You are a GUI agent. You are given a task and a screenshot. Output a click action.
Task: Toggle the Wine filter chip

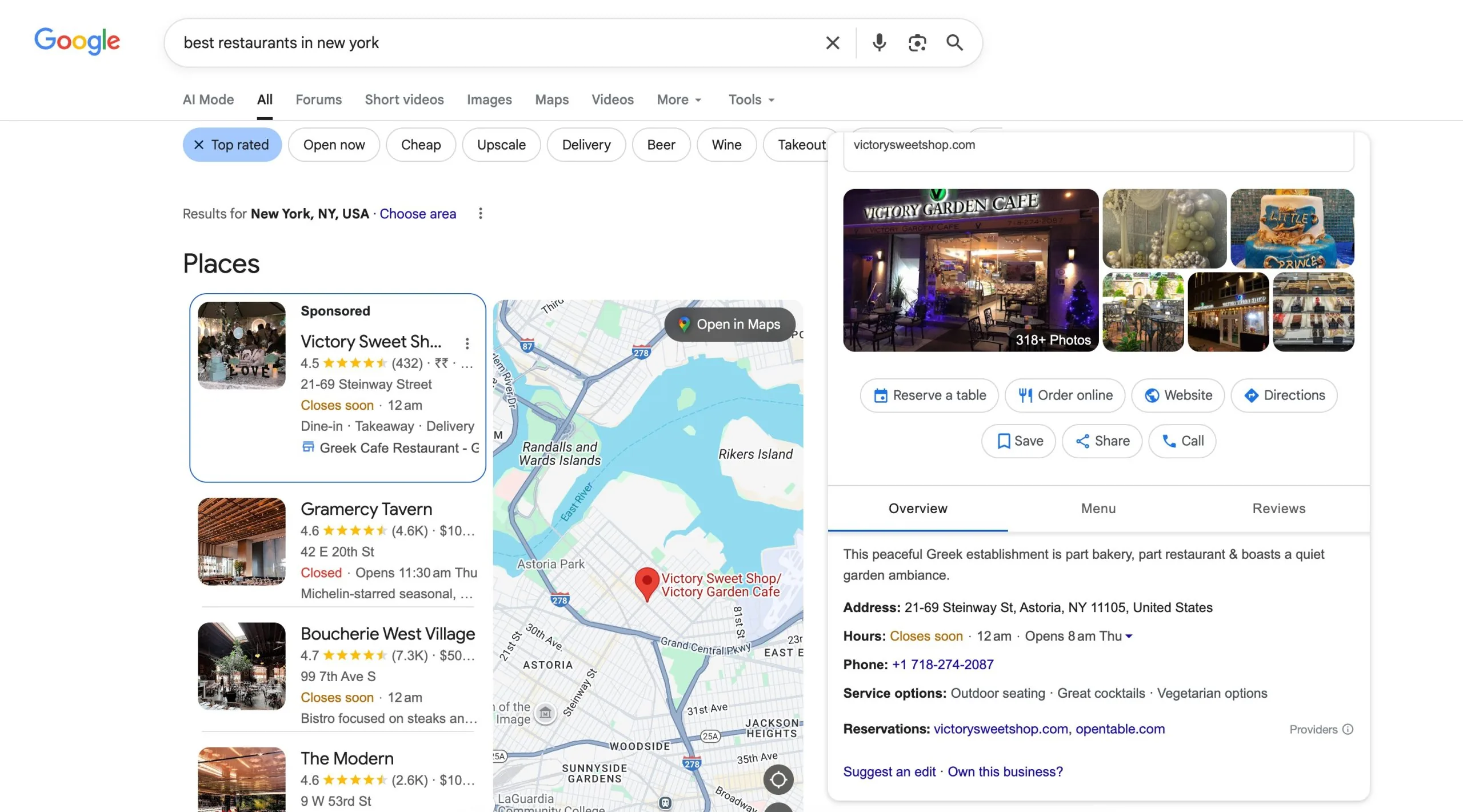point(726,145)
